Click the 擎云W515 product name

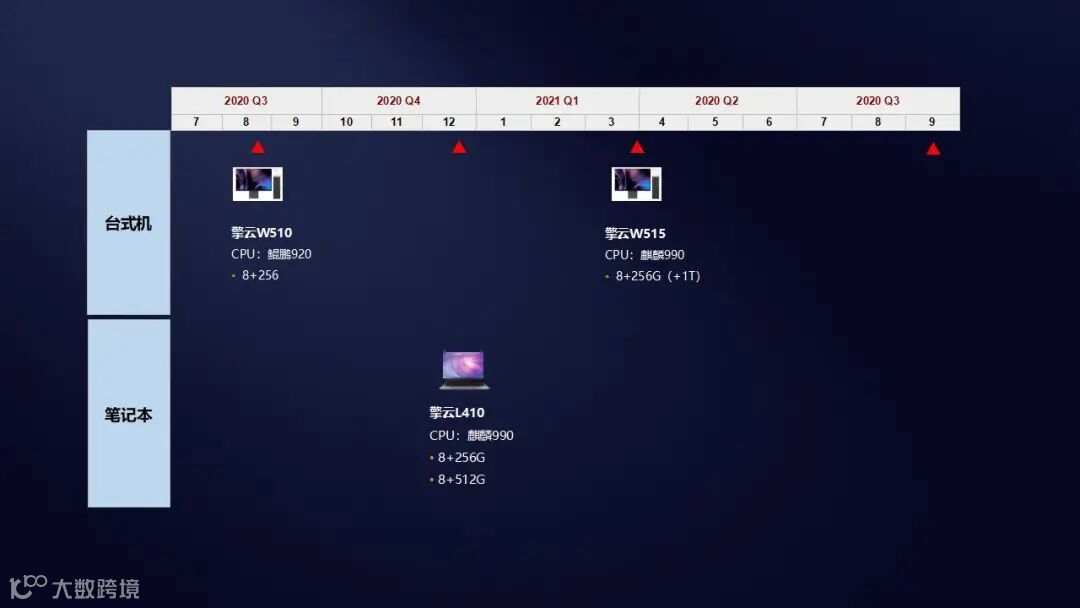tap(635, 233)
